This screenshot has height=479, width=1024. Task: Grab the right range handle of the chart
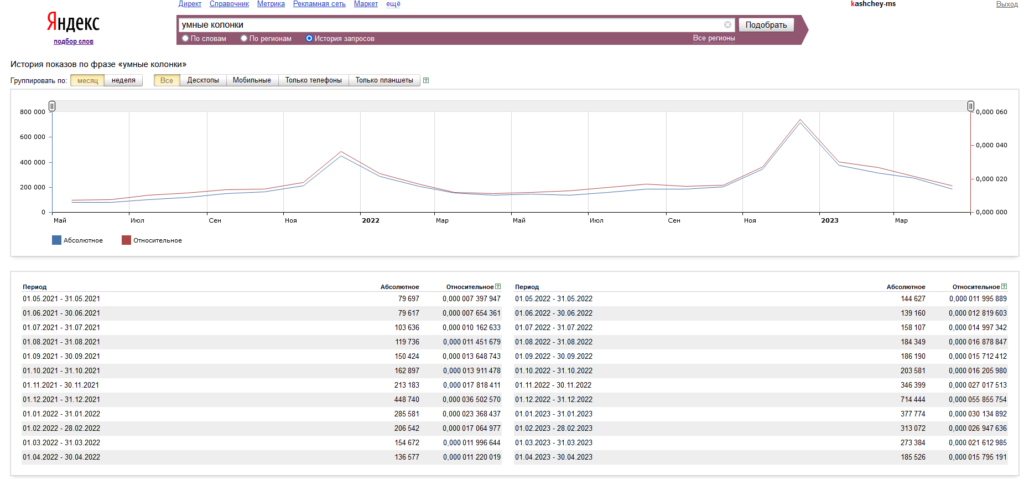tap(970, 106)
